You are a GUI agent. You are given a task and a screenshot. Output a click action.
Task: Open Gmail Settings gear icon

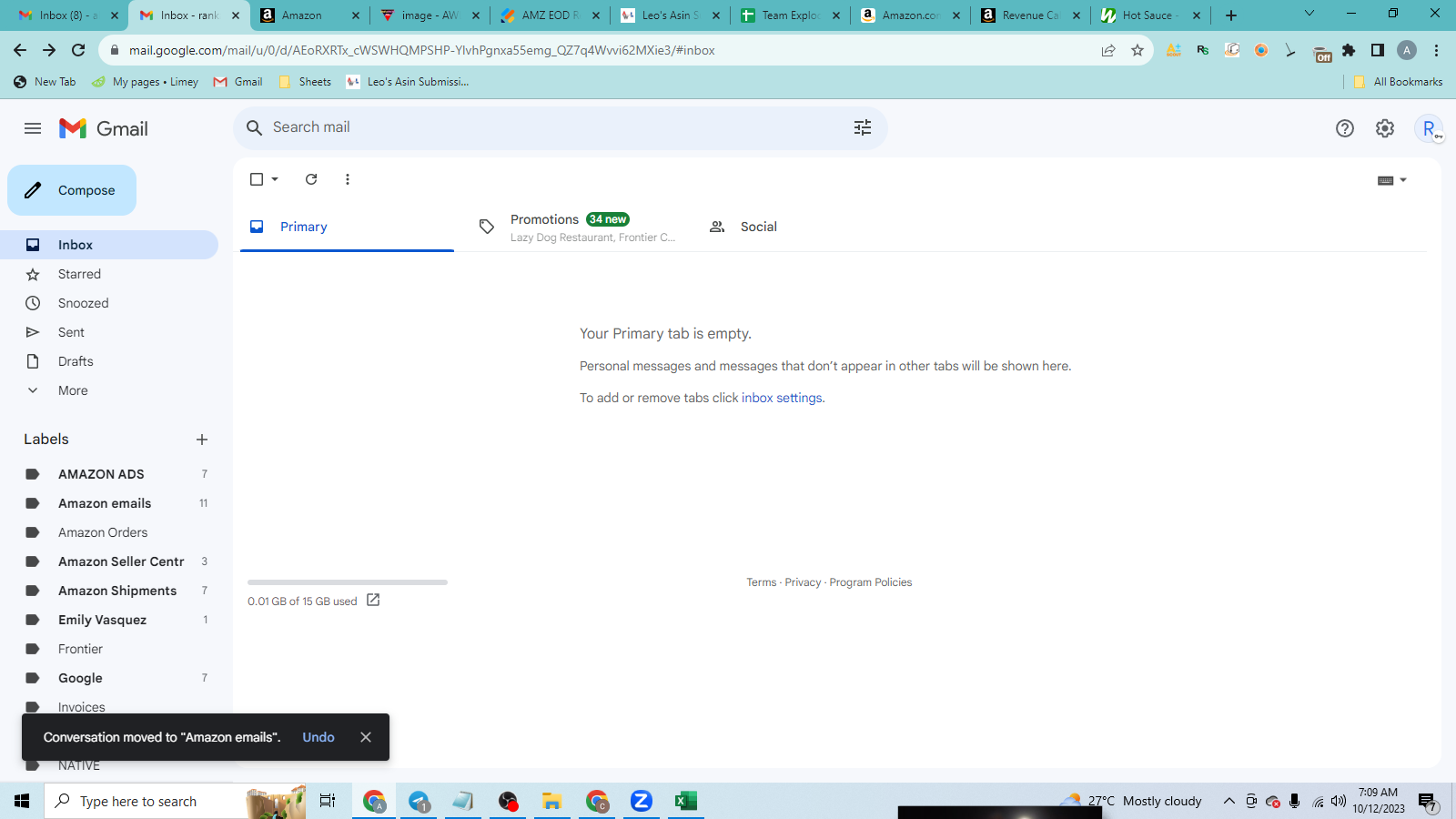click(1385, 128)
